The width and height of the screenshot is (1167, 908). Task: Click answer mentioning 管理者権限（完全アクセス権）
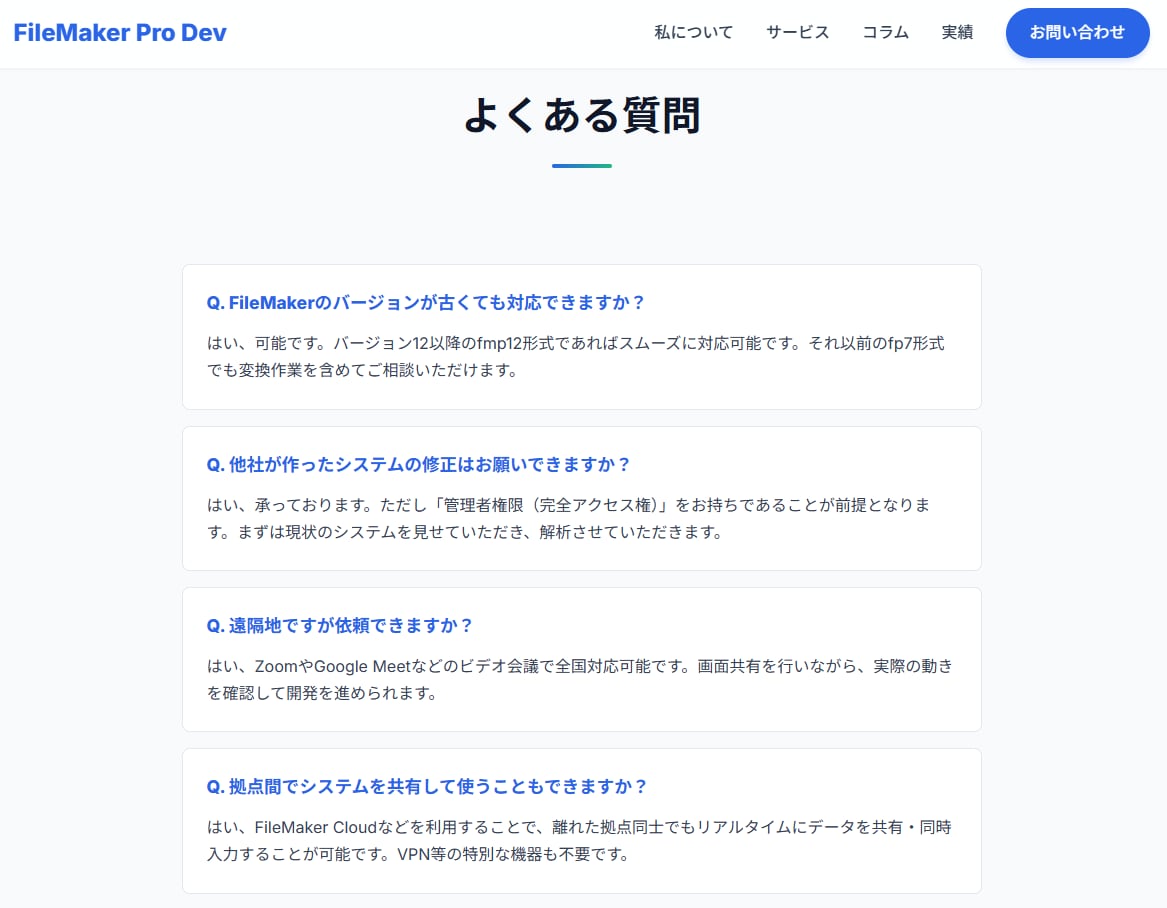(569, 518)
